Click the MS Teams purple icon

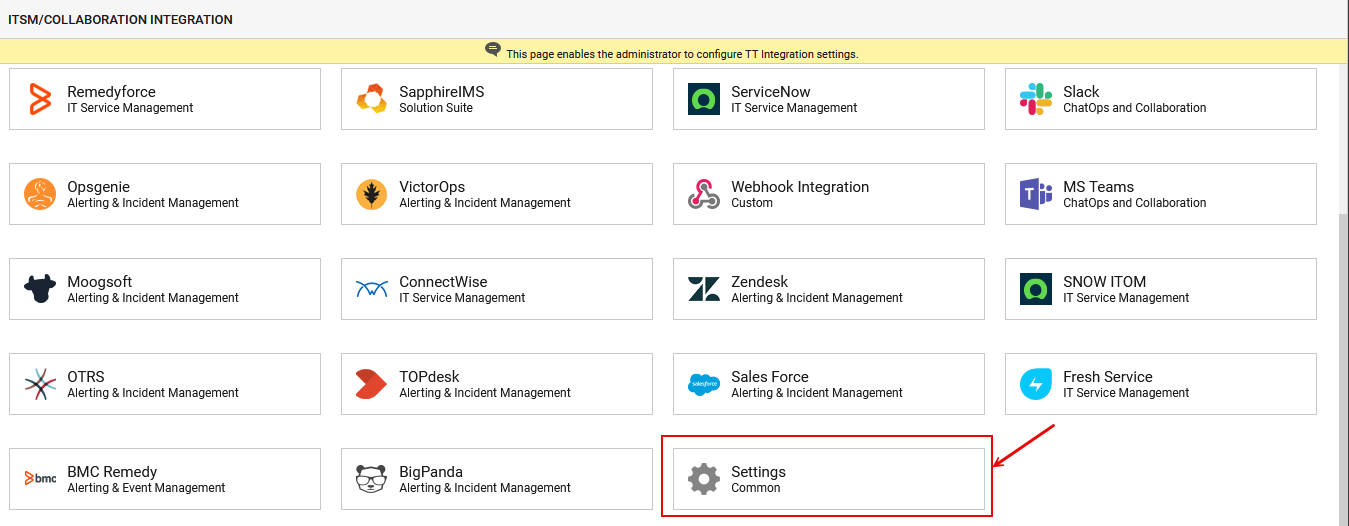[1036, 194]
